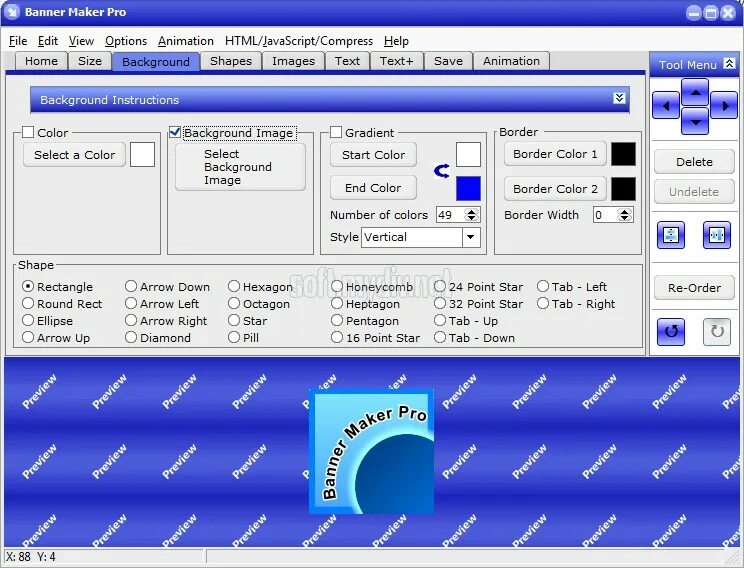This screenshot has width=744, height=568.
Task: Switch to the Animation tab
Action: point(512,61)
